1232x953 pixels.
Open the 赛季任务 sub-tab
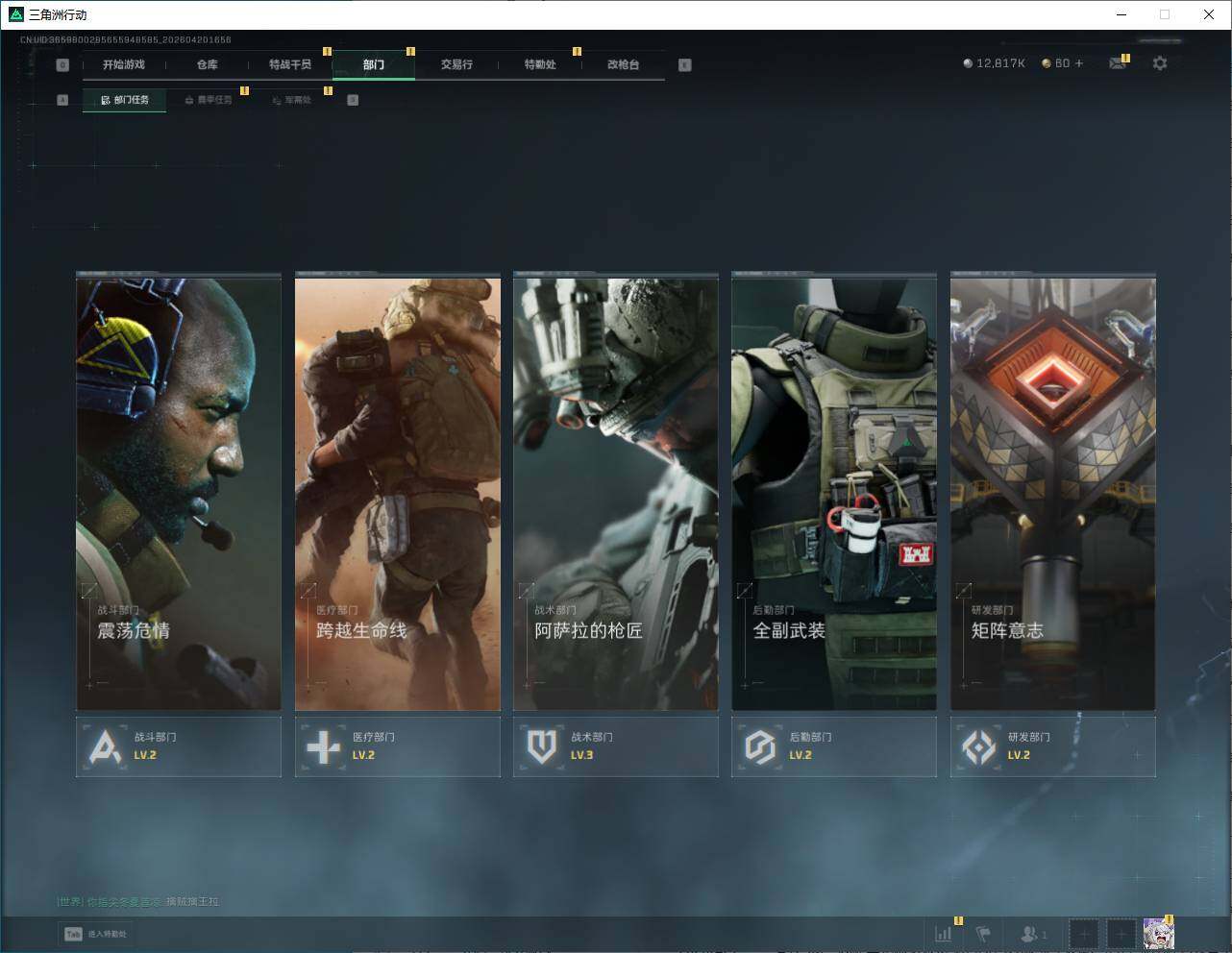click(208, 100)
